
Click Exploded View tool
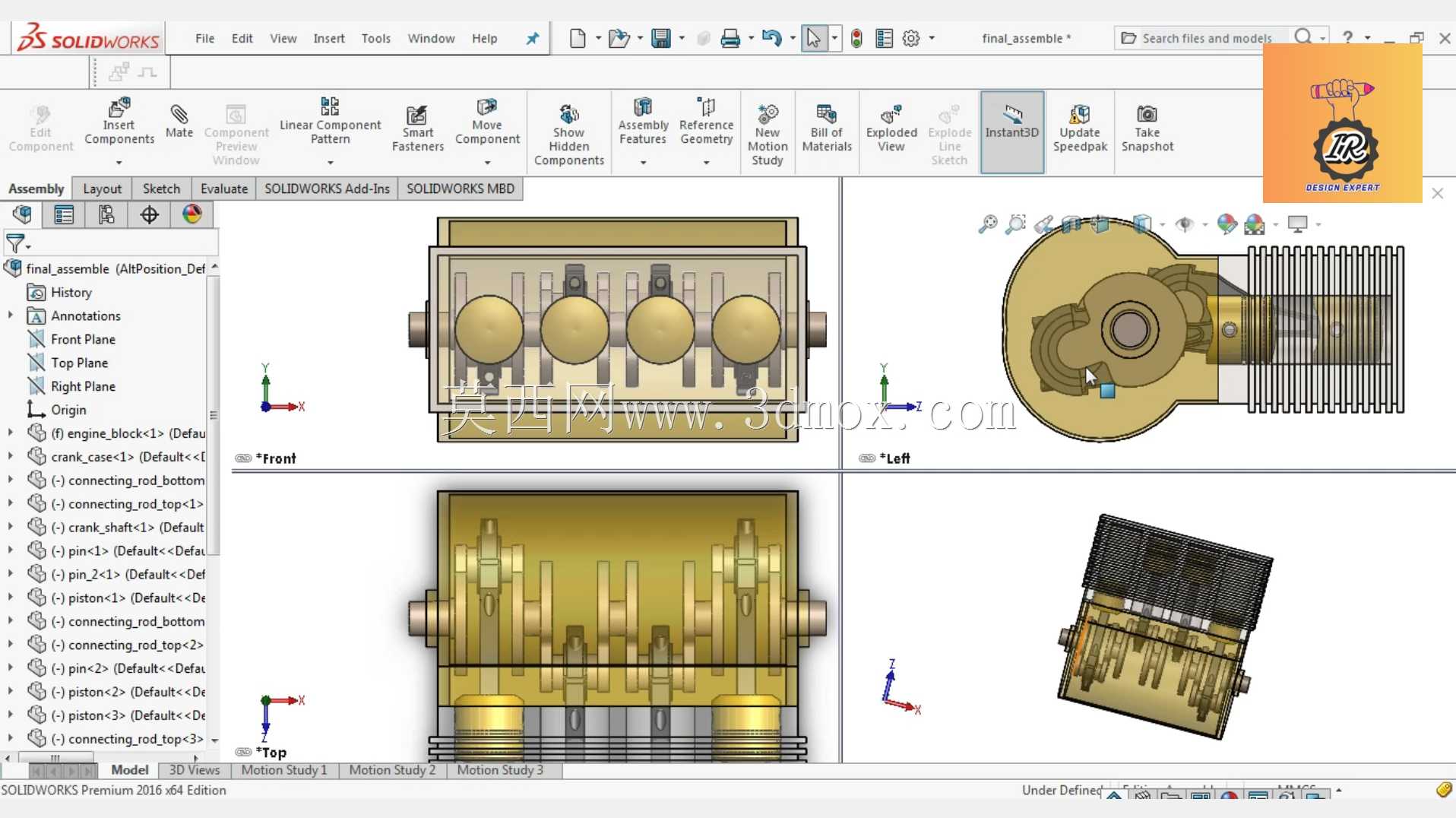pos(891,129)
